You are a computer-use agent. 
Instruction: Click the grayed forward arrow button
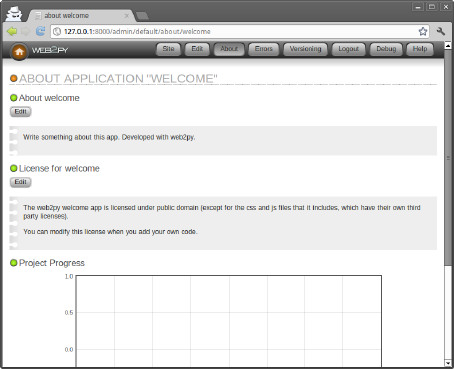25,31
